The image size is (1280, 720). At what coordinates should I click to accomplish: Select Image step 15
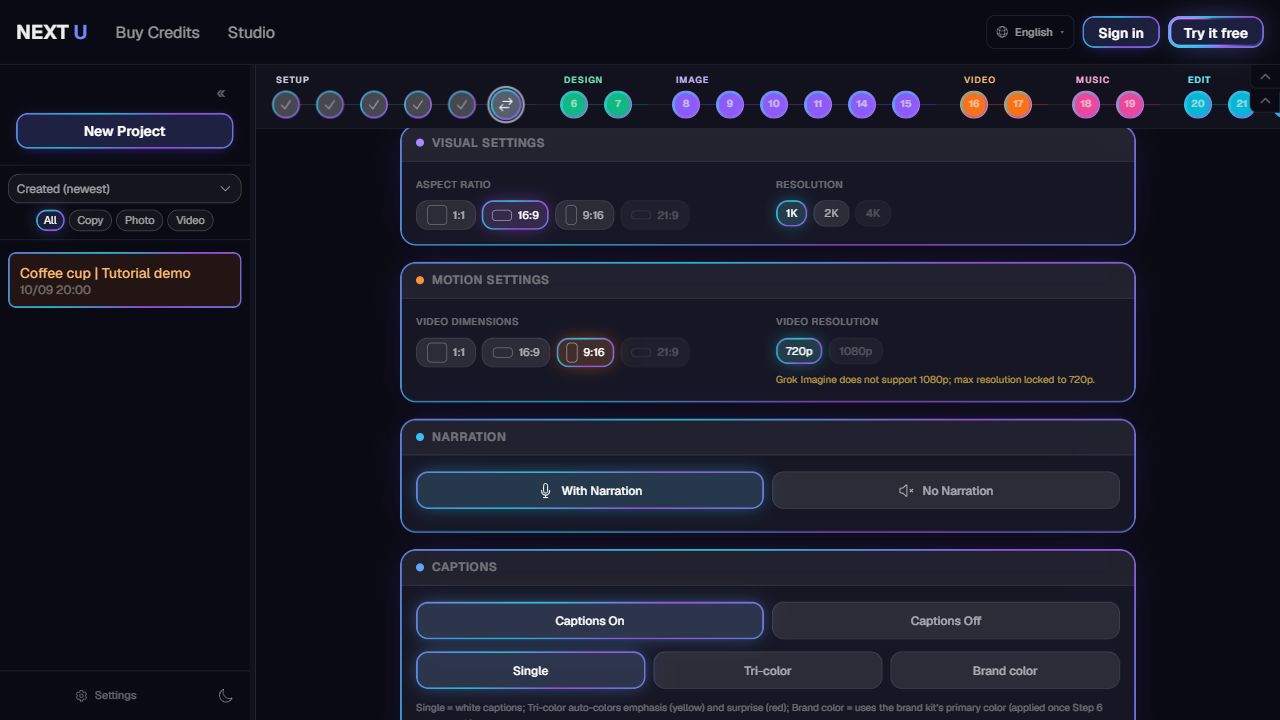tap(906, 104)
